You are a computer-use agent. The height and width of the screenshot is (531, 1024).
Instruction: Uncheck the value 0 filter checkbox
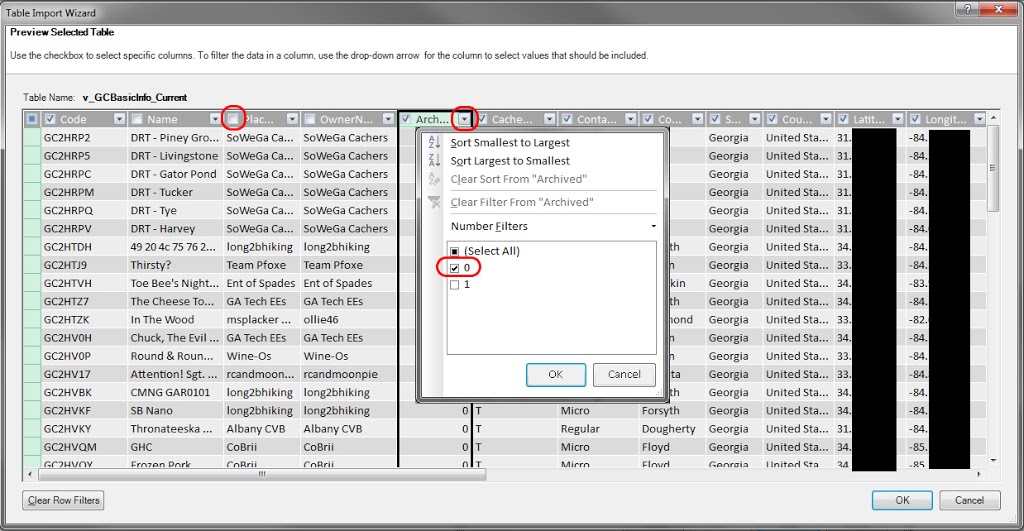pos(455,268)
